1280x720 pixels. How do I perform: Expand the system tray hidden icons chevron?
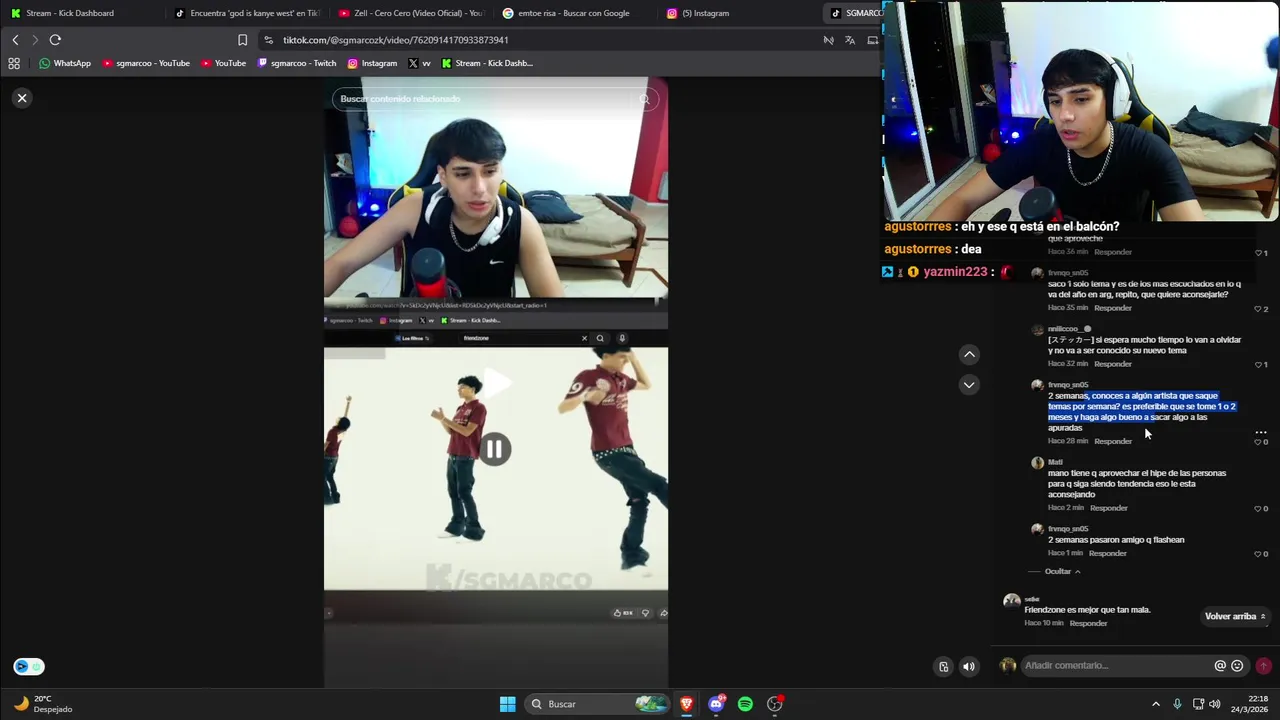(x=1156, y=704)
